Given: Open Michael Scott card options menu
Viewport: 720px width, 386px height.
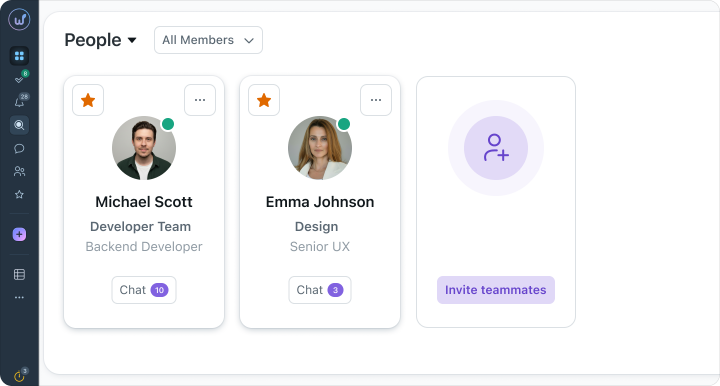Looking at the screenshot, I should point(200,100).
